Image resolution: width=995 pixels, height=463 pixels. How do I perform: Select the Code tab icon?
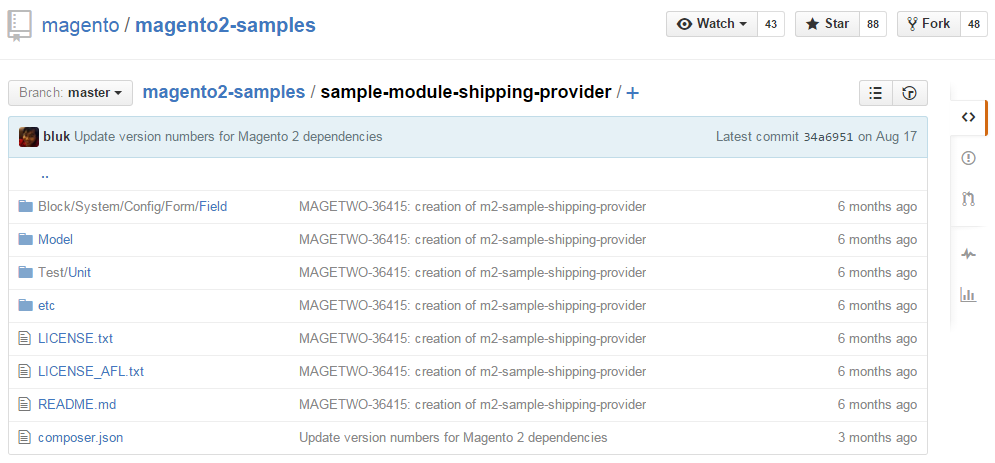(968, 117)
